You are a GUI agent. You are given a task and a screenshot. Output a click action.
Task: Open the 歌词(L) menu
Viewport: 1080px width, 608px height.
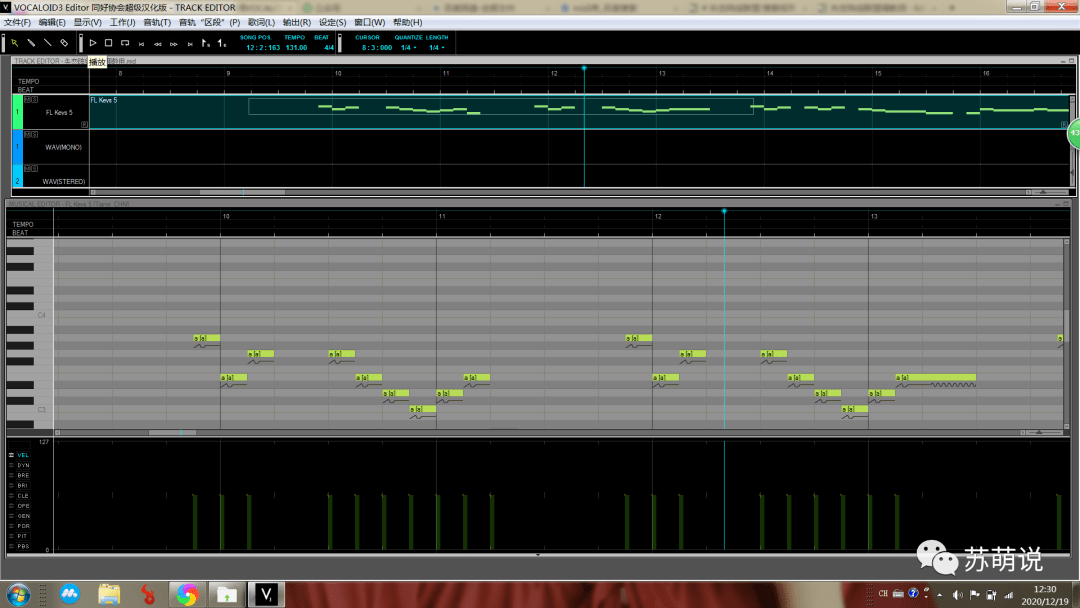[261, 23]
